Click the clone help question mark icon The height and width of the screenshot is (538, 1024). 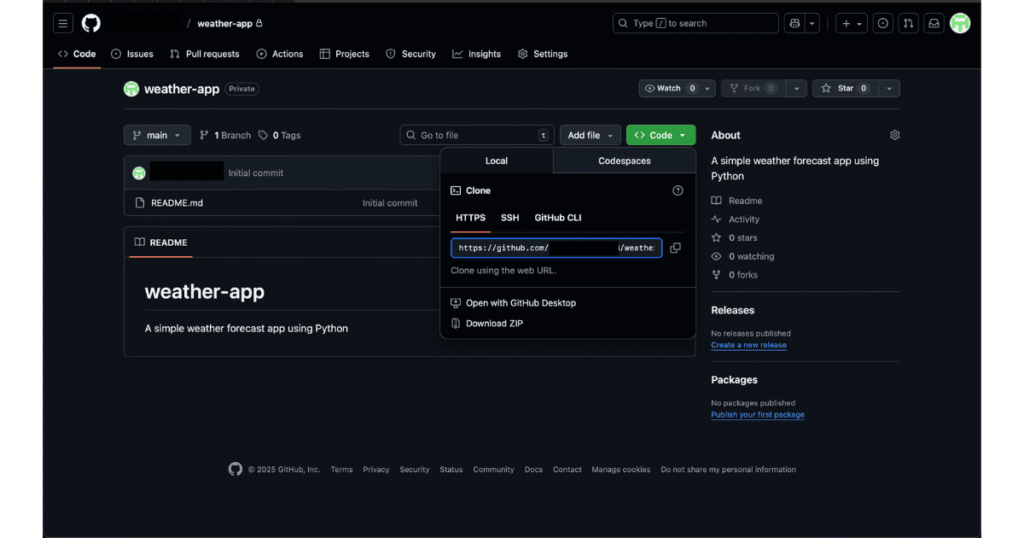point(677,190)
